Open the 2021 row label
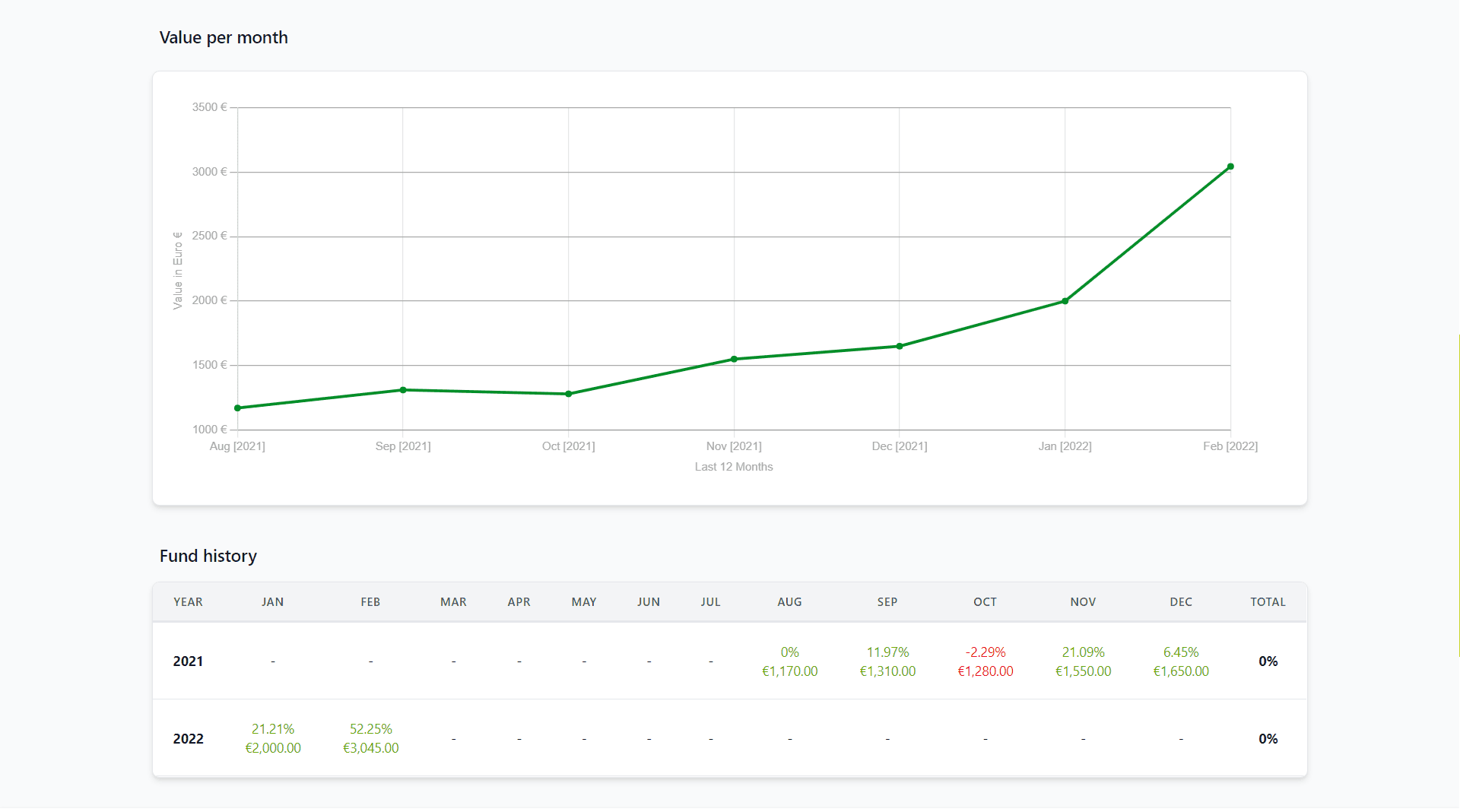The image size is (1460, 812). click(188, 661)
